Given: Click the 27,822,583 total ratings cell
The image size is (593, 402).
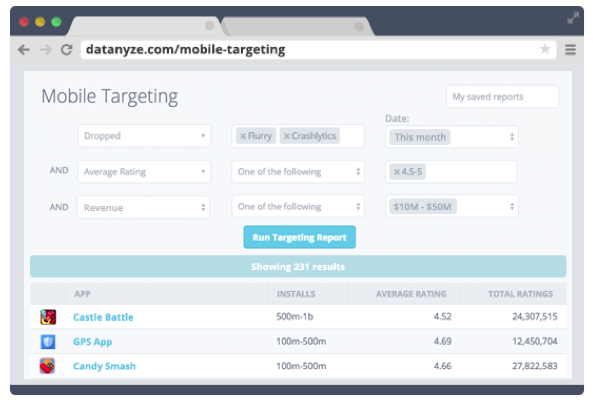Looking at the screenshot, I should [535, 366].
